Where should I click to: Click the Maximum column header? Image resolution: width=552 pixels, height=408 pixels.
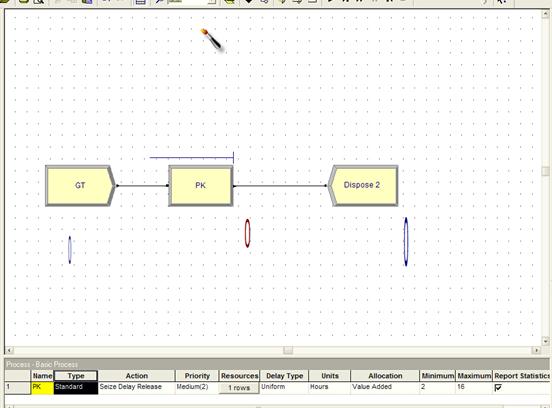[x=474, y=376]
